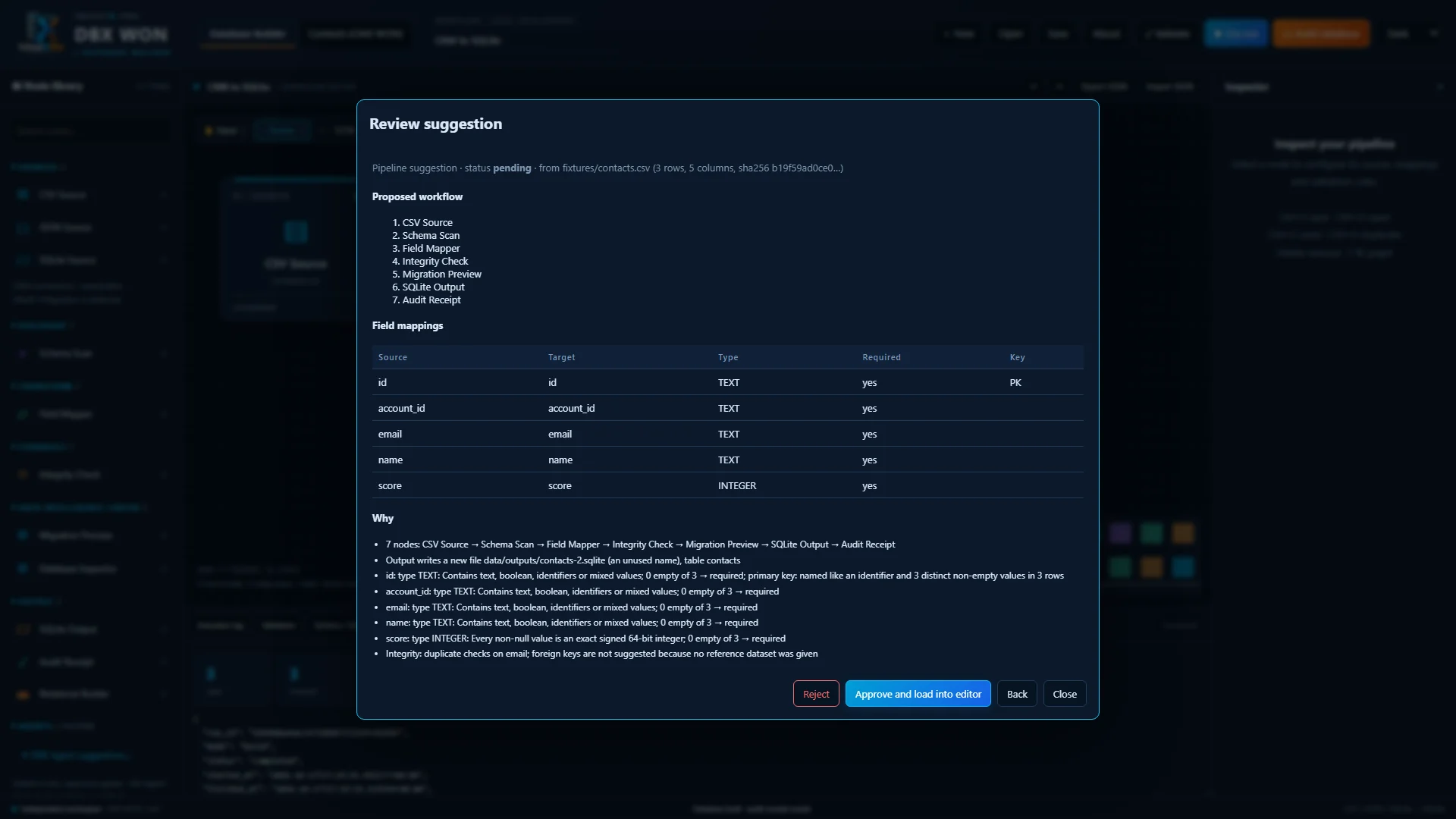Click the purple color swatch behind the dialog
Screen dimensions: 1456x819
[1120, 533]
